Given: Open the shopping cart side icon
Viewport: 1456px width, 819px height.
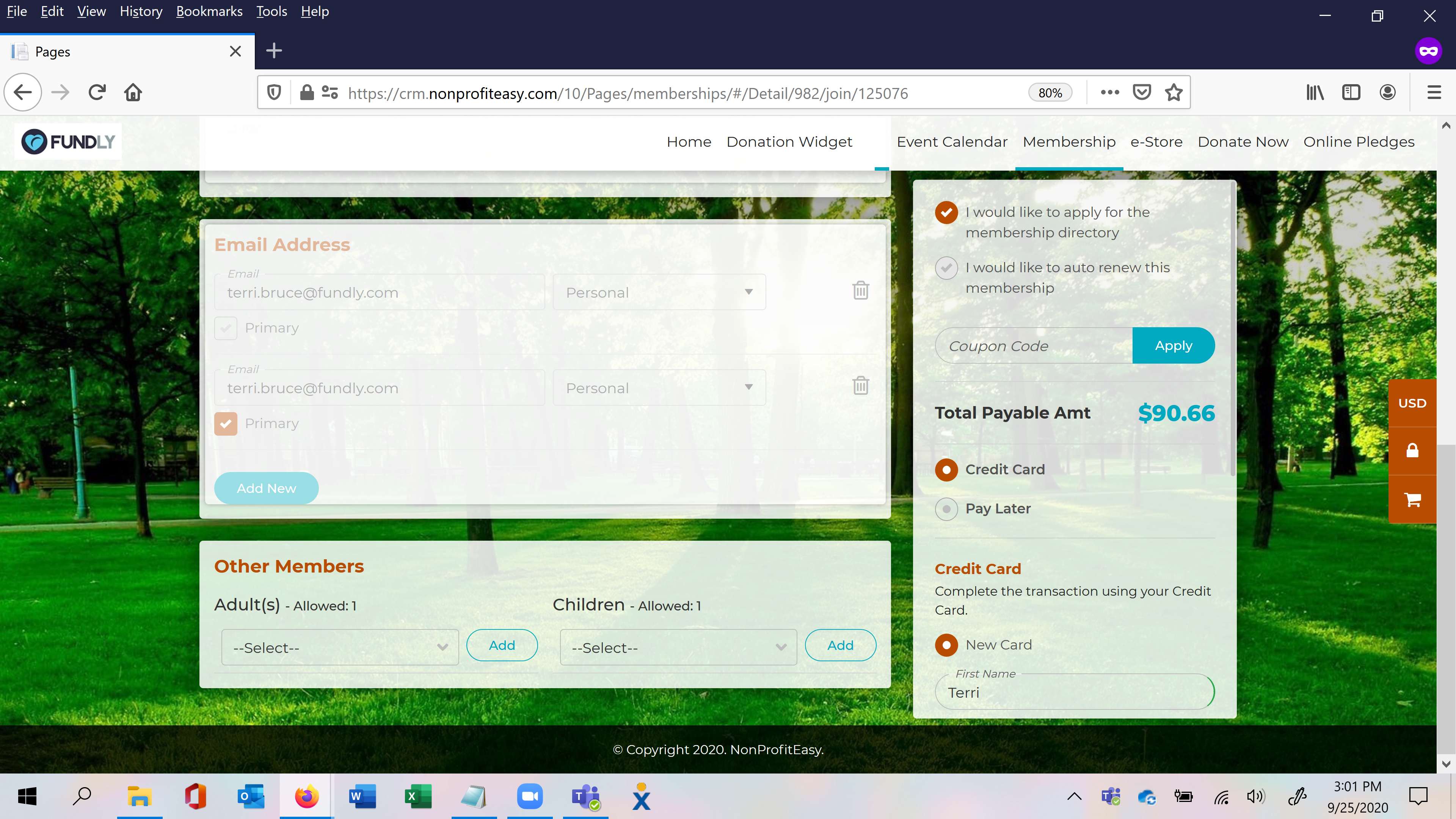Looking at the screenshot, I should (x=1412, y=500).
